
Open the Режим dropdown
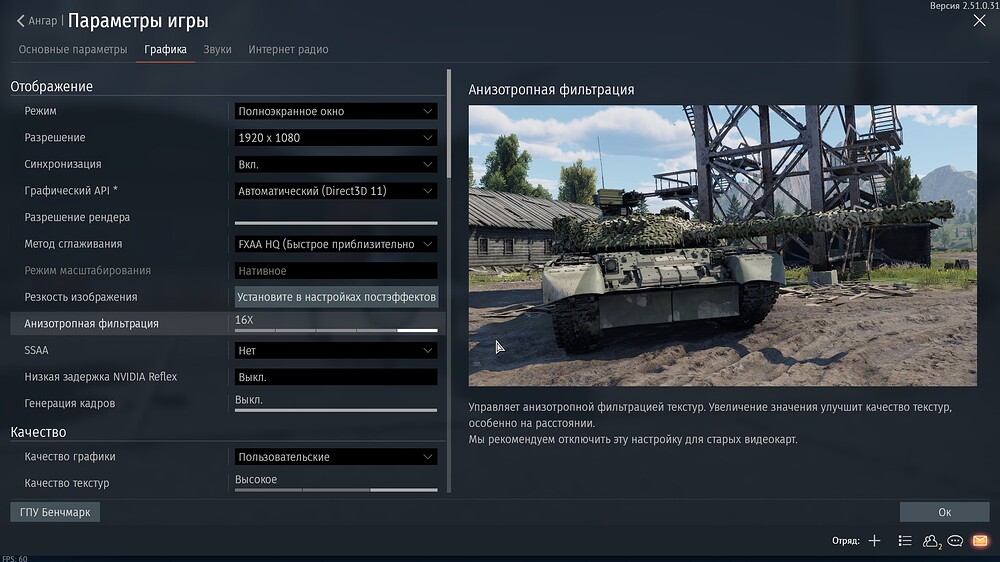[x=335, y=111]
